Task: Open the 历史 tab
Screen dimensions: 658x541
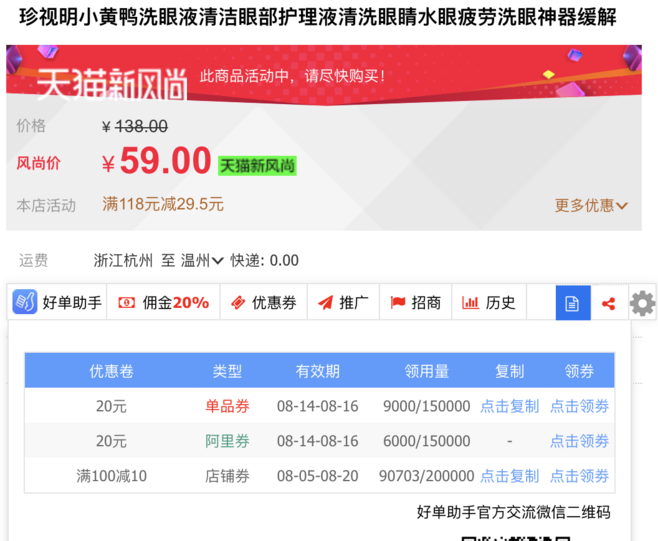Action: (489, 303)
